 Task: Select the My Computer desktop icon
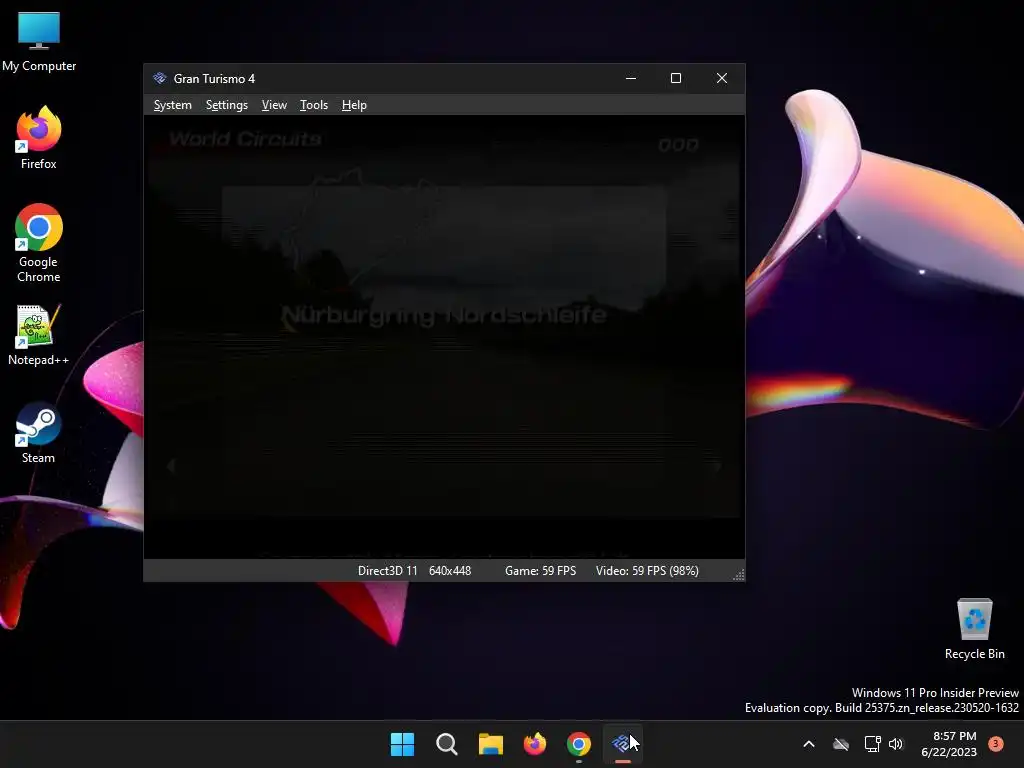39,41
